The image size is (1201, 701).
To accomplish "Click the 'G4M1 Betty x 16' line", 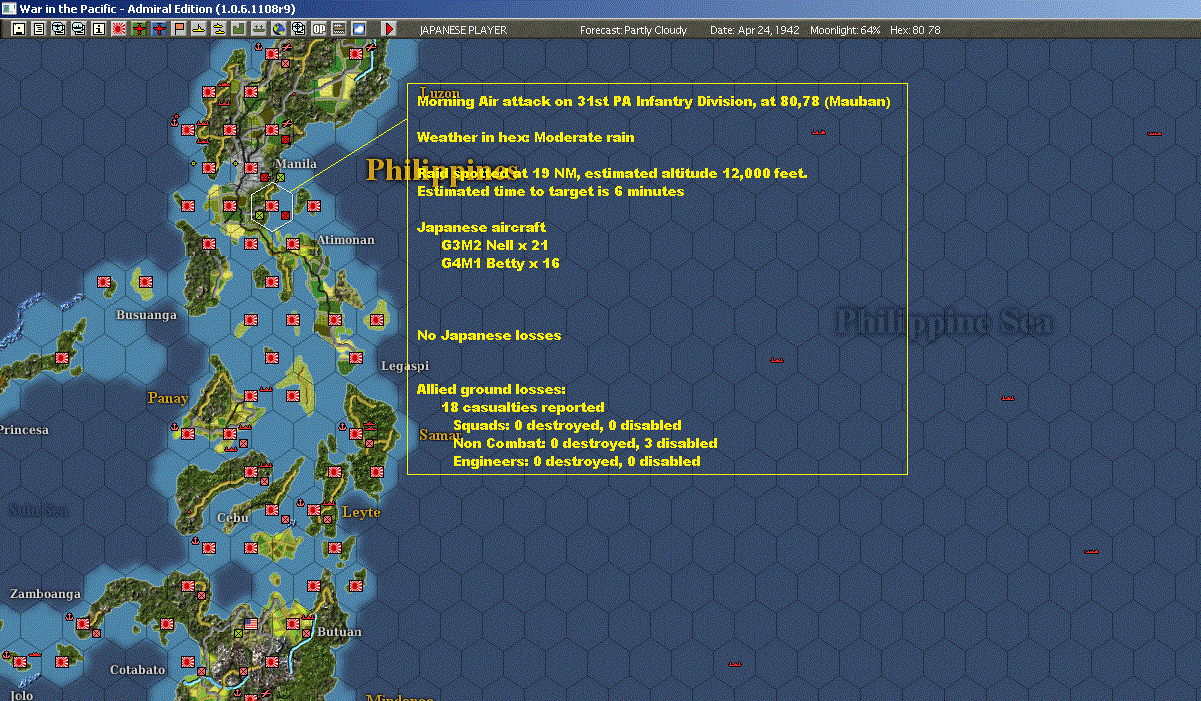I will point(500,263).
